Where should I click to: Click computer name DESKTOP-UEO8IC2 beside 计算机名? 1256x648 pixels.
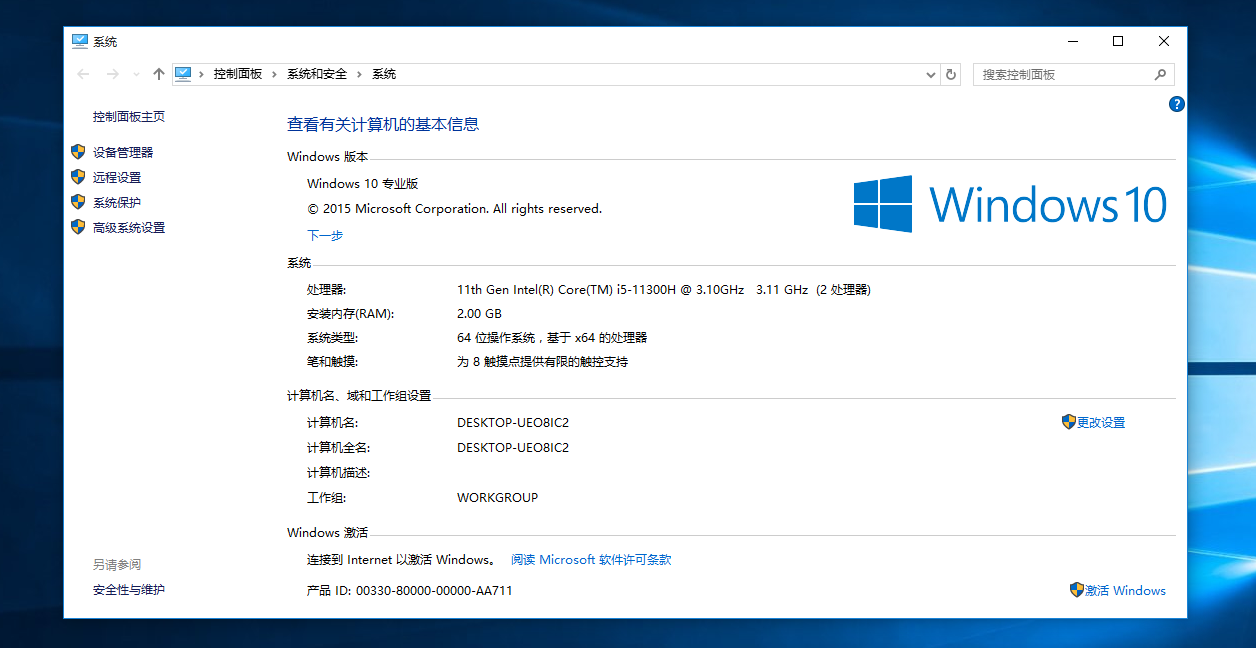click(513, 423)
